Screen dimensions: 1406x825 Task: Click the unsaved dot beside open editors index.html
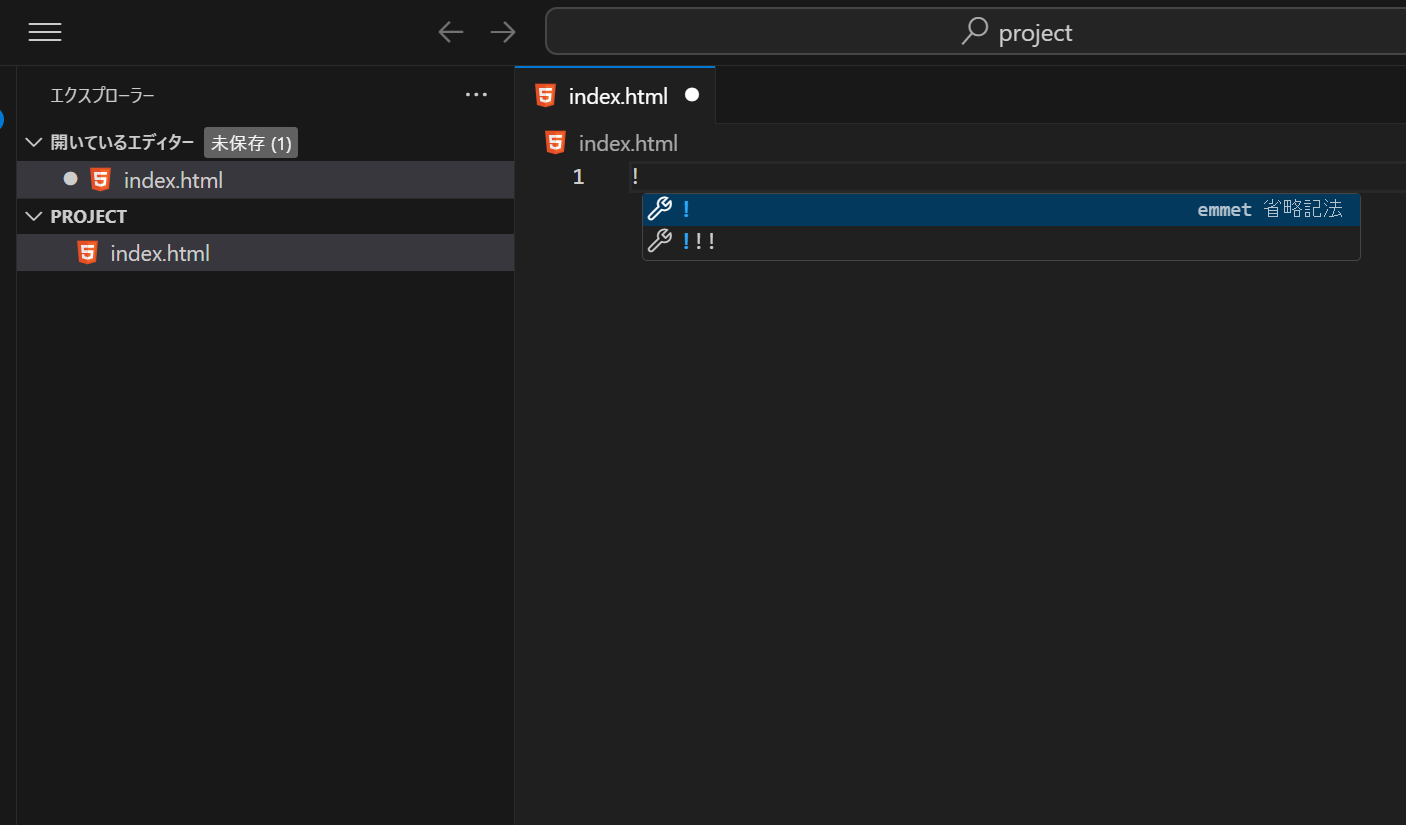pos(70,179)
